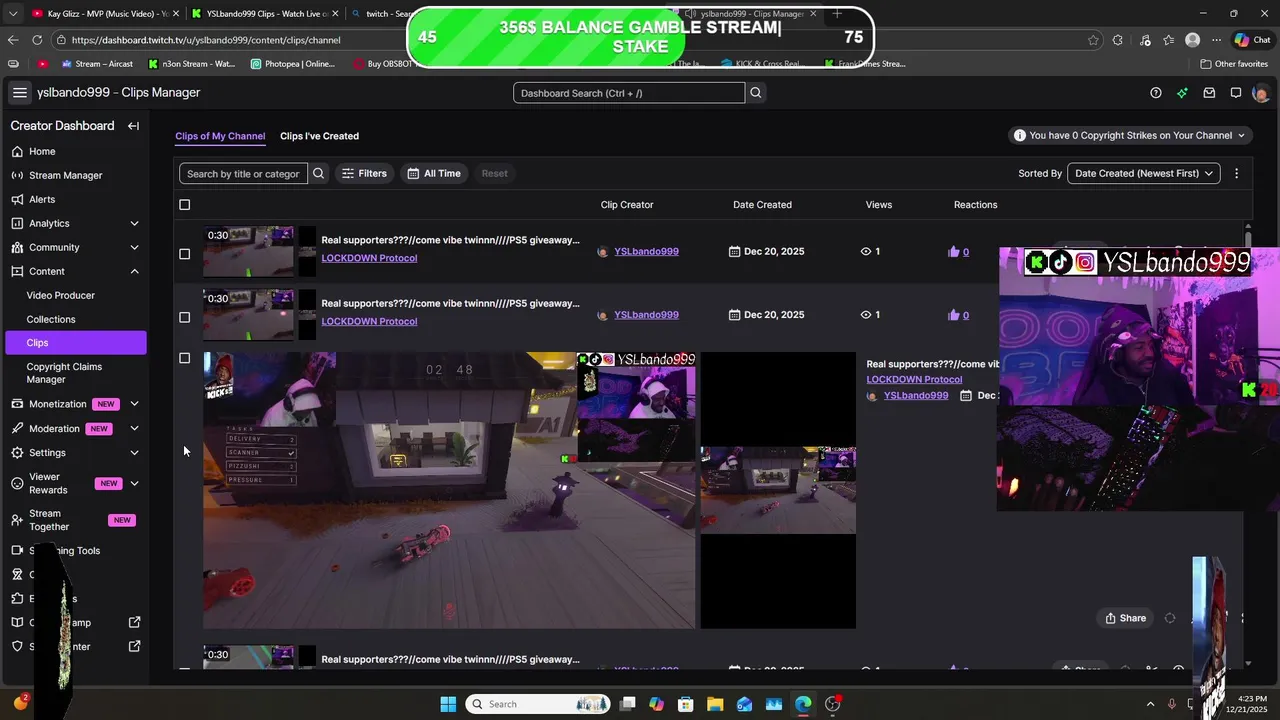Image resolution: width=1280 pixels, height=720 pixels.
Task: Open the Sorted By date dropdown
Action: (x=1144, y=173)
